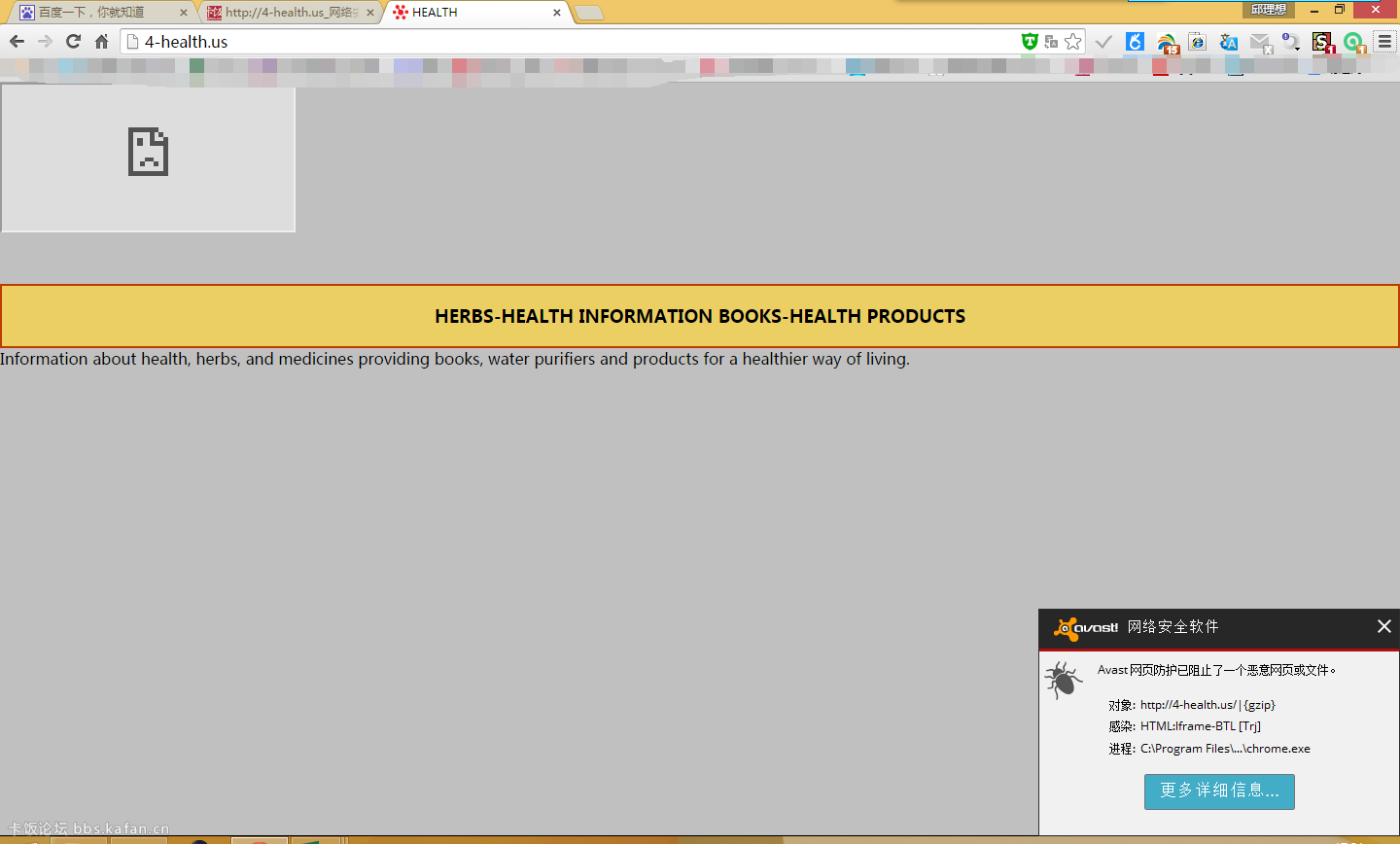1400x844 pixels.
Task: Switch to the Baidu tab
Action: [x=92, y=13]
